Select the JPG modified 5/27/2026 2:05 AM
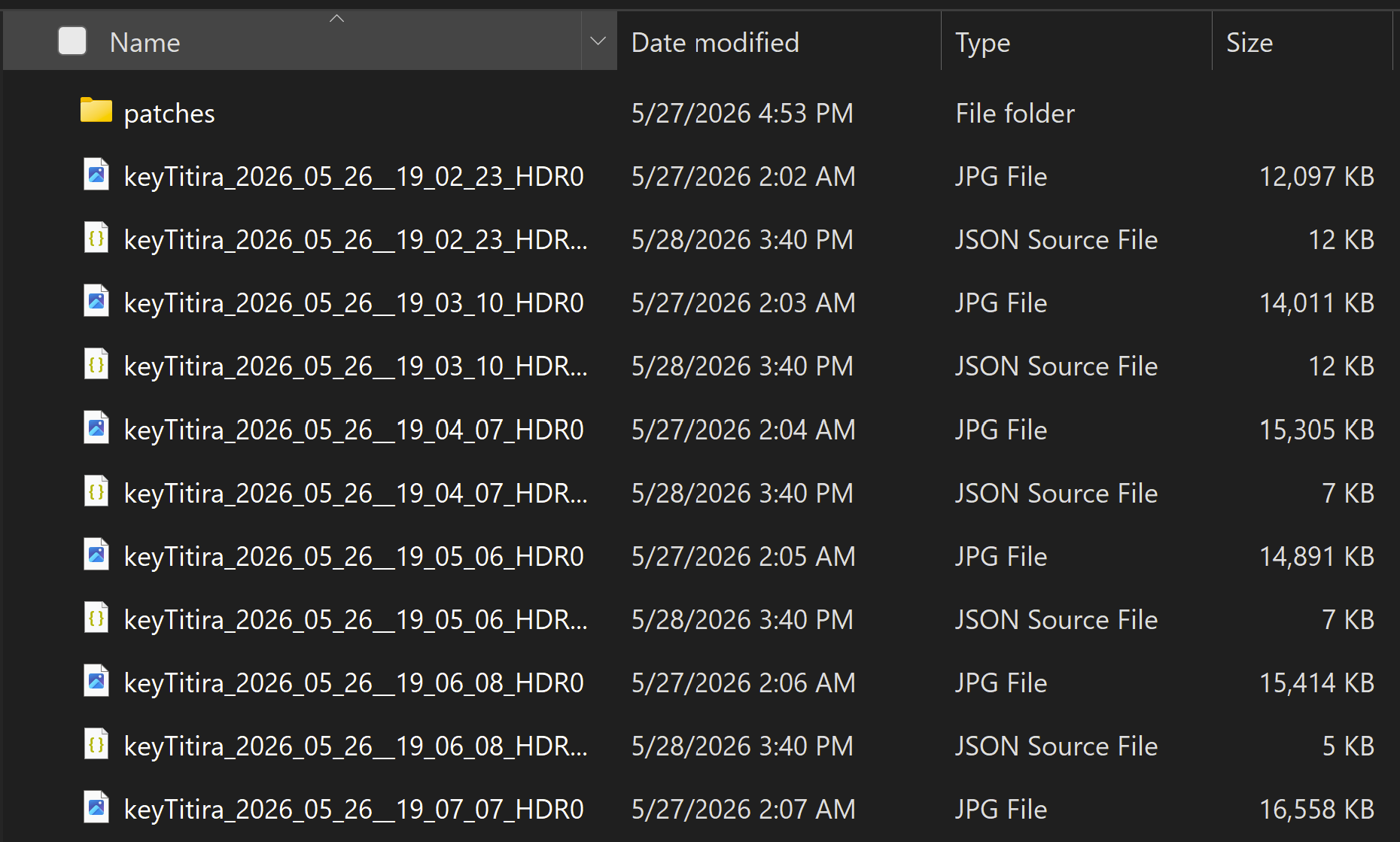 click(x=700, y=556)
